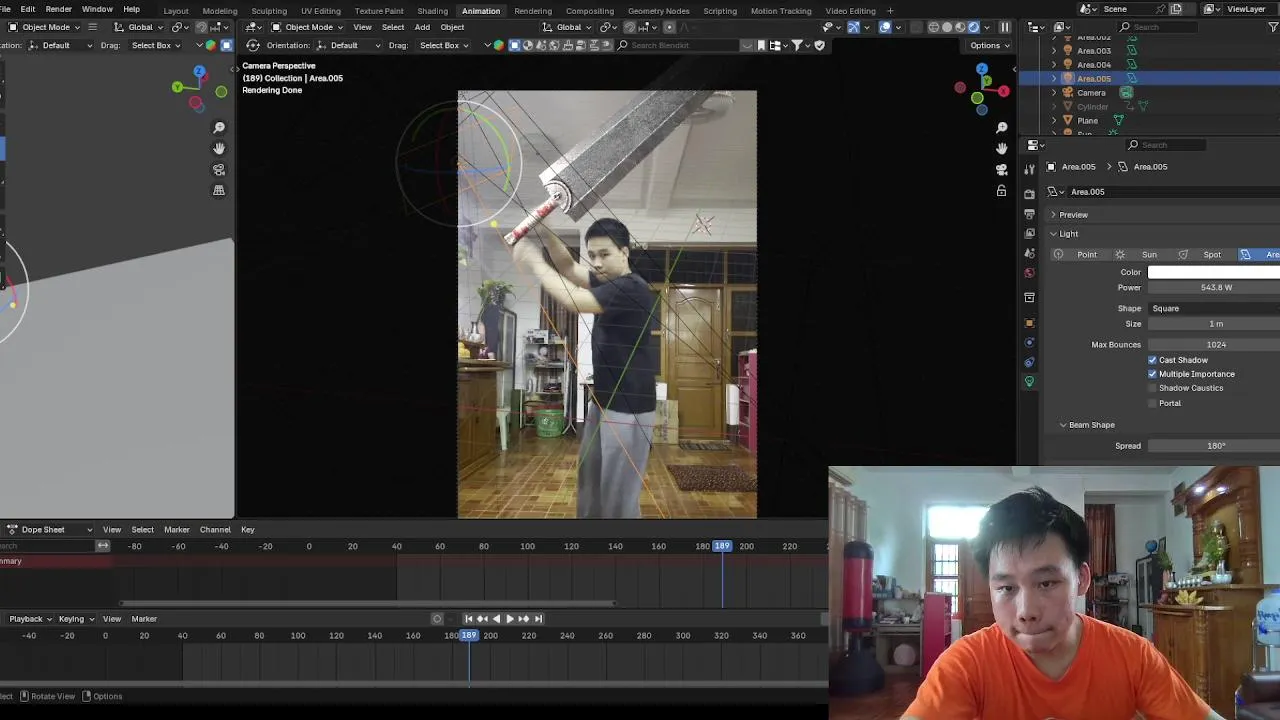The height and width of the screenshot is (720, 1280).
Task: Enable the Shadow Caustics checkbox
Action: click(1153, 388)
